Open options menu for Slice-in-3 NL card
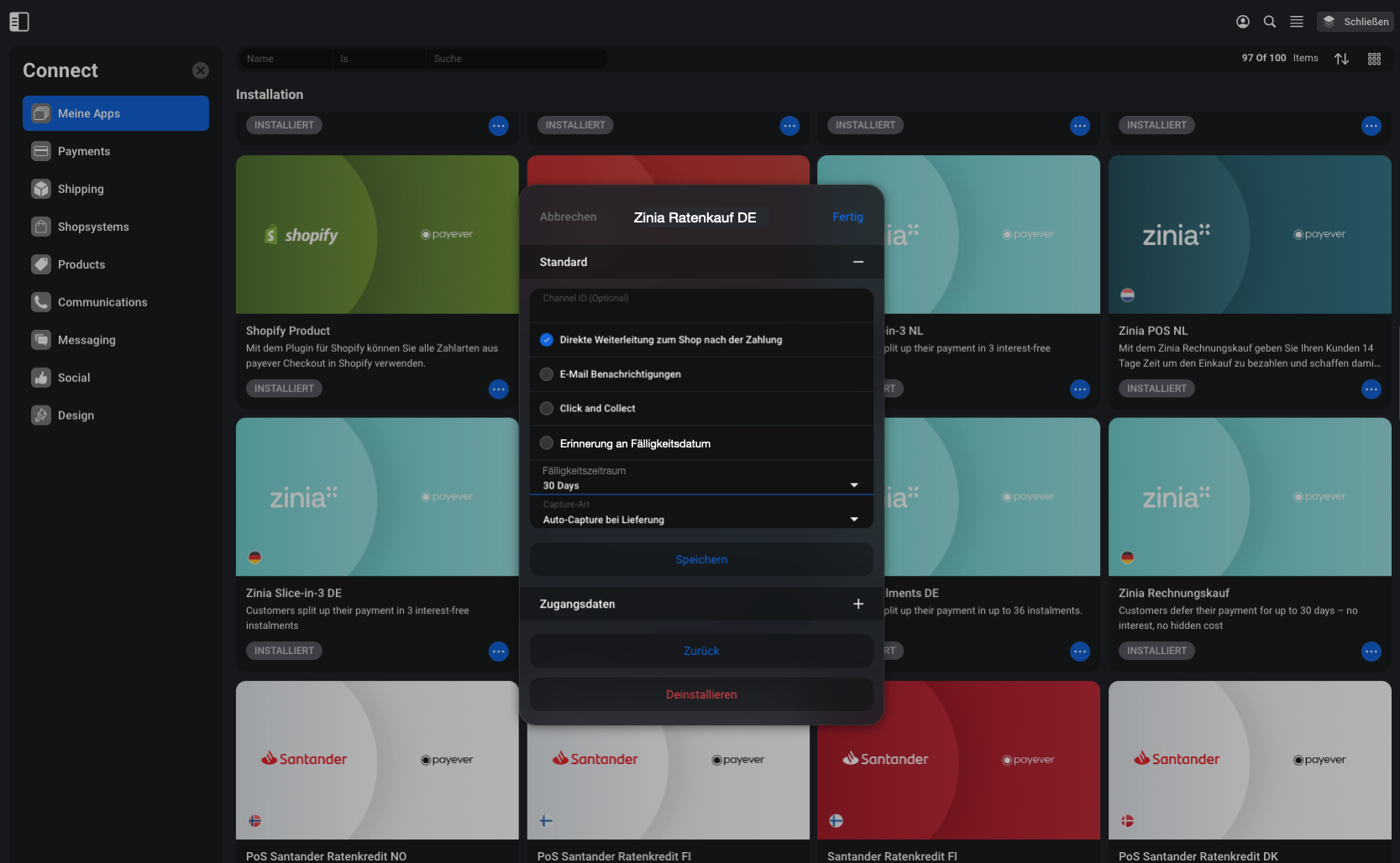 coord(1080,389)
